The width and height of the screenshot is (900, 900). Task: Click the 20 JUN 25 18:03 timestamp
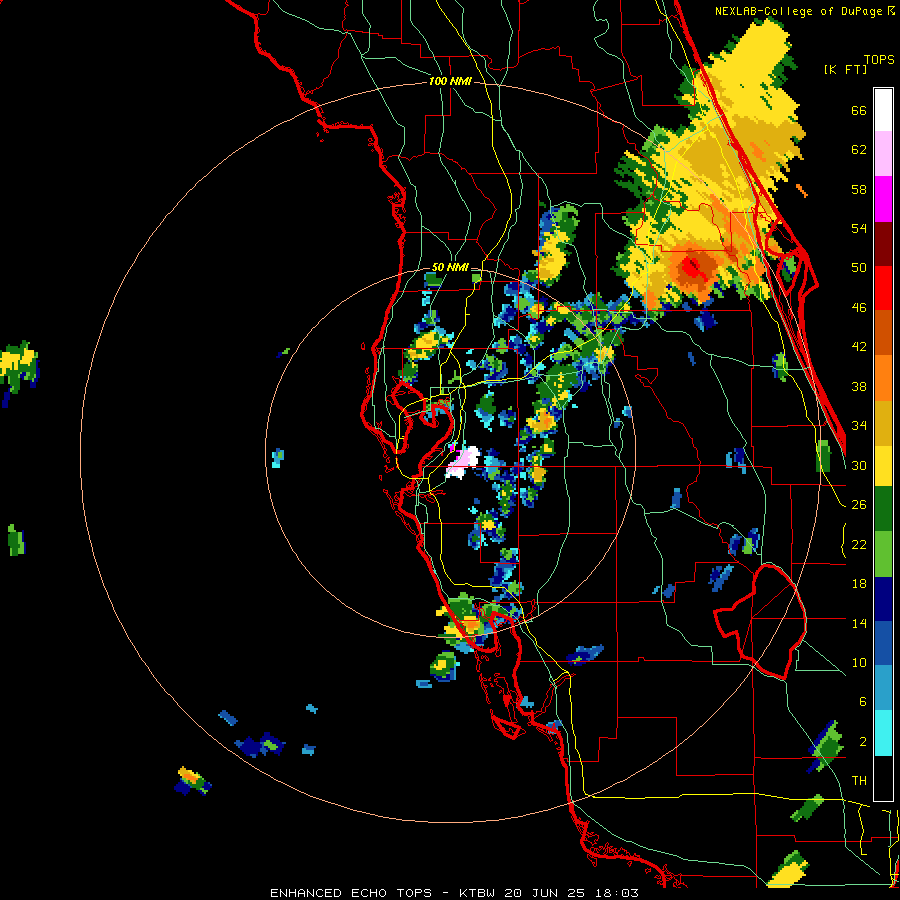571,893
